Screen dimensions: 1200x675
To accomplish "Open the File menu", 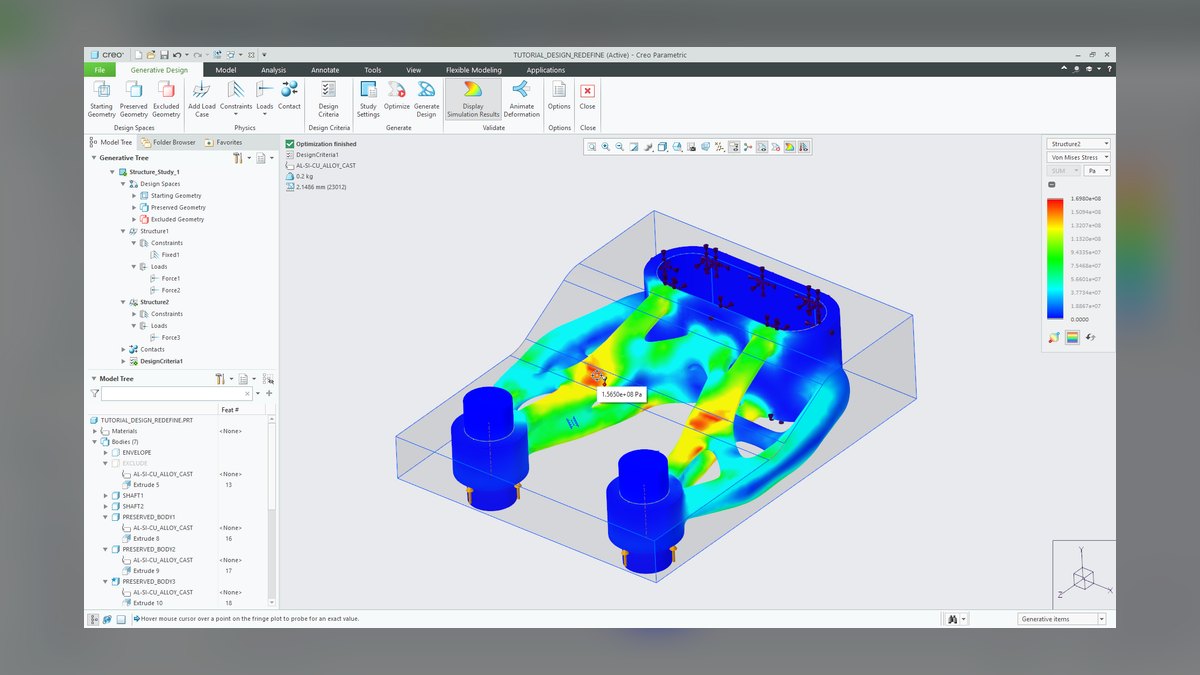I will (100, 70).
